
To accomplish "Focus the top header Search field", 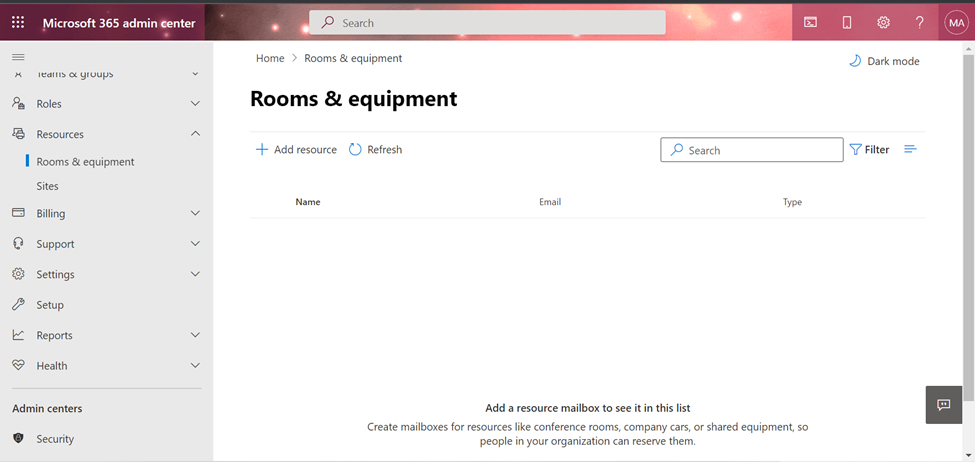I will coord(488,23).
